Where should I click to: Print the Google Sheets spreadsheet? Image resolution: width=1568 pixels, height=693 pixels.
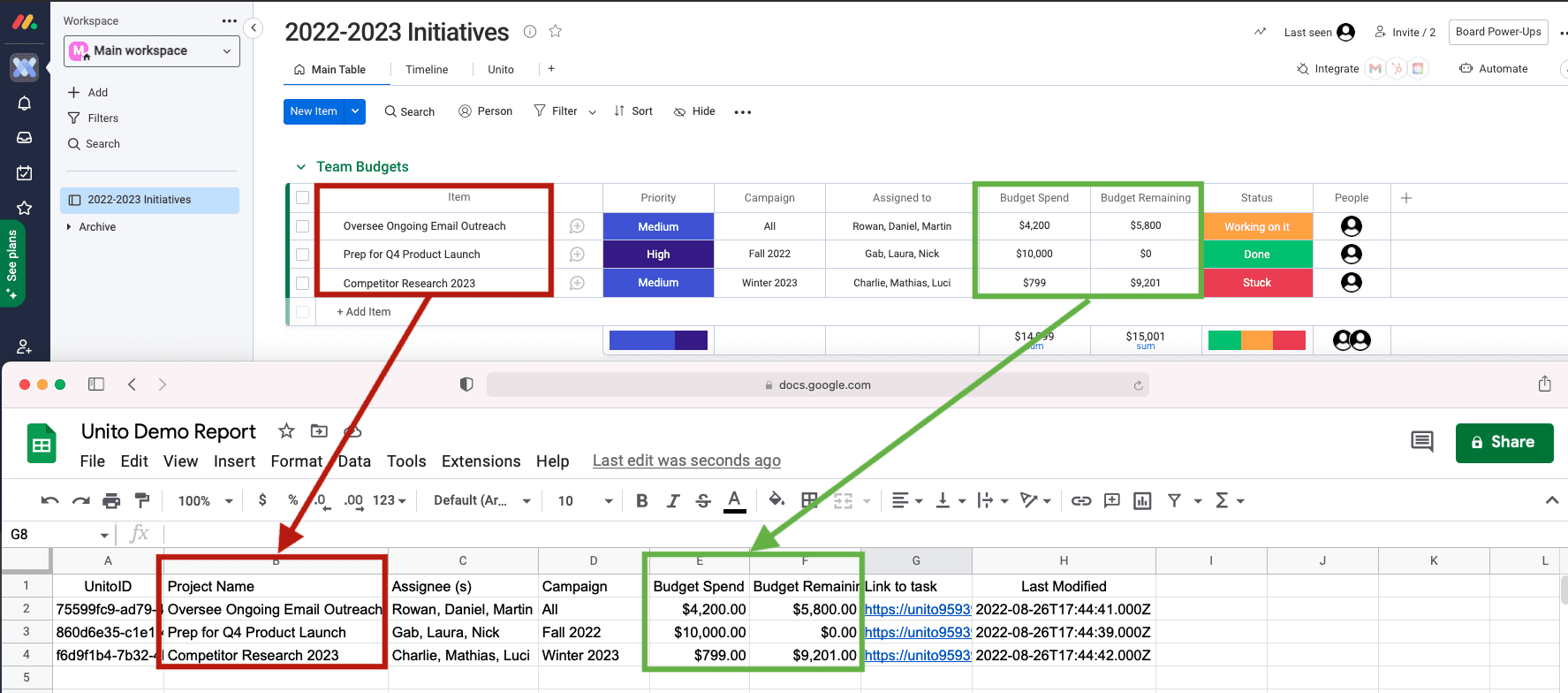pos(111,501)
